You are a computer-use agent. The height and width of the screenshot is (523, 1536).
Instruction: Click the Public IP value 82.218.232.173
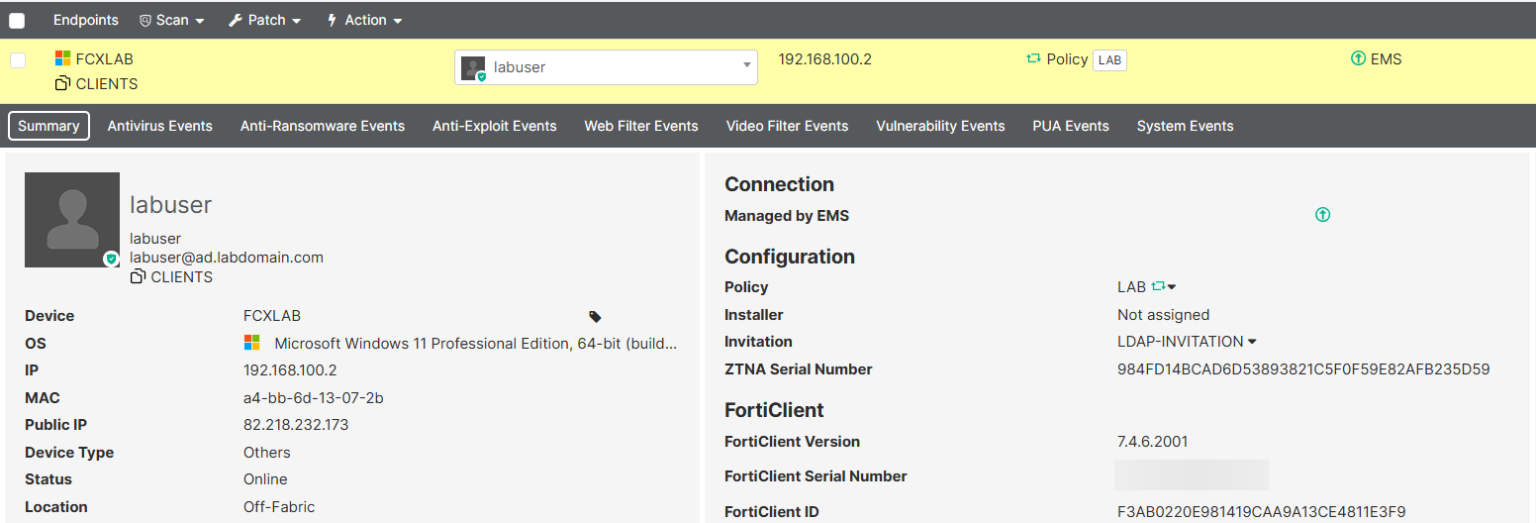tap(296, 425)
